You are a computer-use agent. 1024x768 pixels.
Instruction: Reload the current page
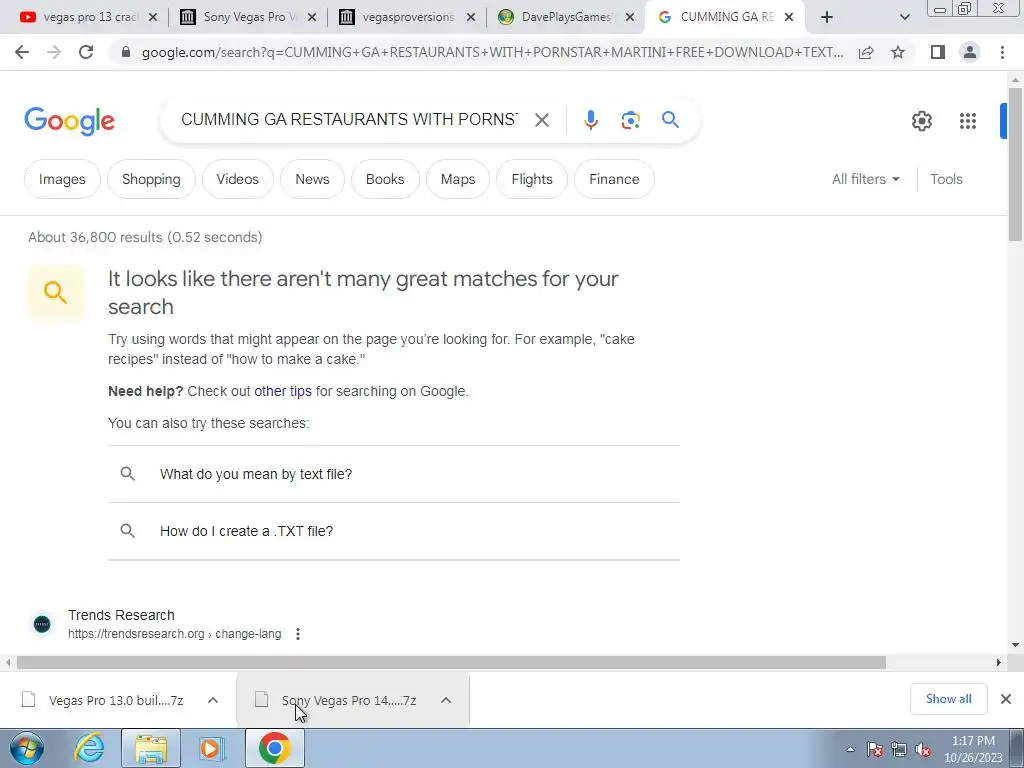point(86,52)
